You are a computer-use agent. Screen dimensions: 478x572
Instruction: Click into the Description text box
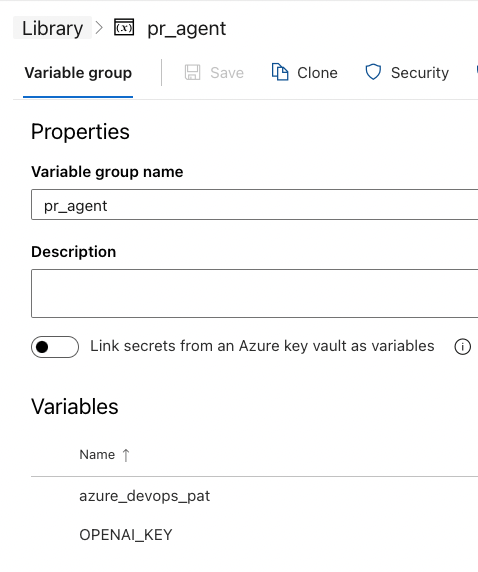255,293
